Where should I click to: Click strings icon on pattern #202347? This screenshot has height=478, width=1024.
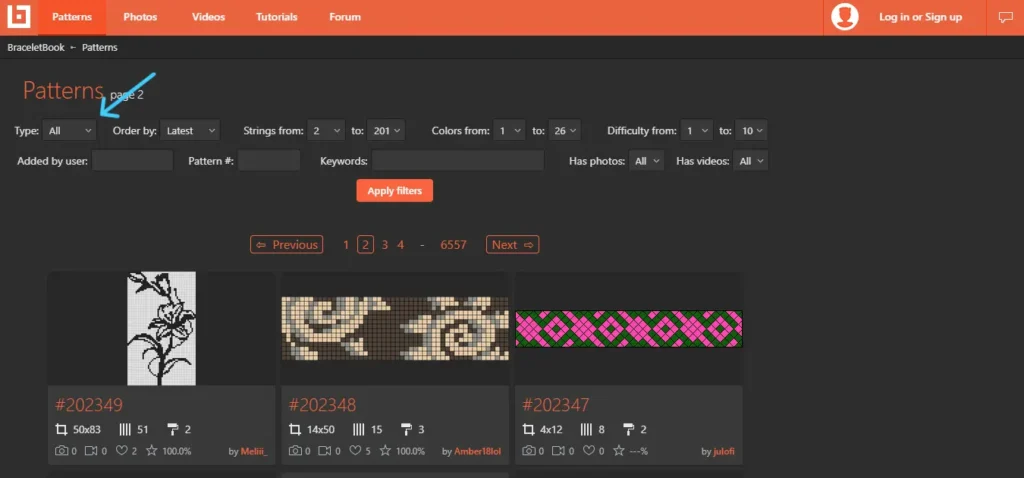click(586, 429)
